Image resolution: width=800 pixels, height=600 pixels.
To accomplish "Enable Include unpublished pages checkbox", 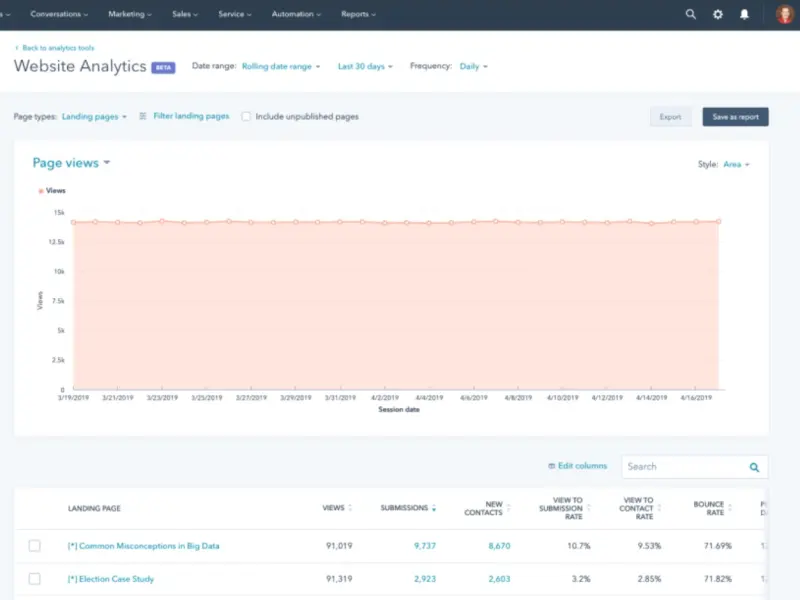I will 246,117.
